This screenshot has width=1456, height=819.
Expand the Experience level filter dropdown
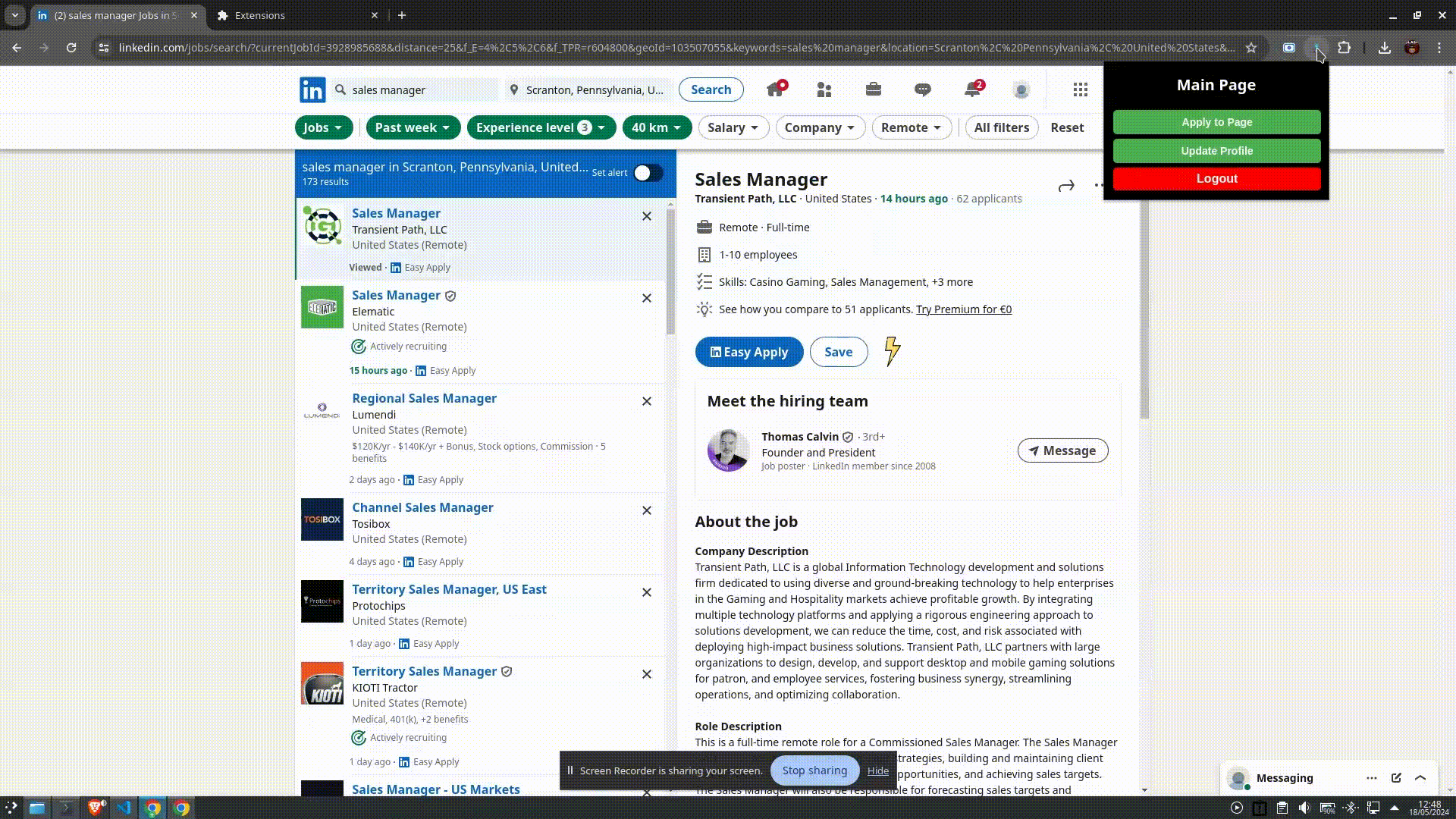(541, 127)
